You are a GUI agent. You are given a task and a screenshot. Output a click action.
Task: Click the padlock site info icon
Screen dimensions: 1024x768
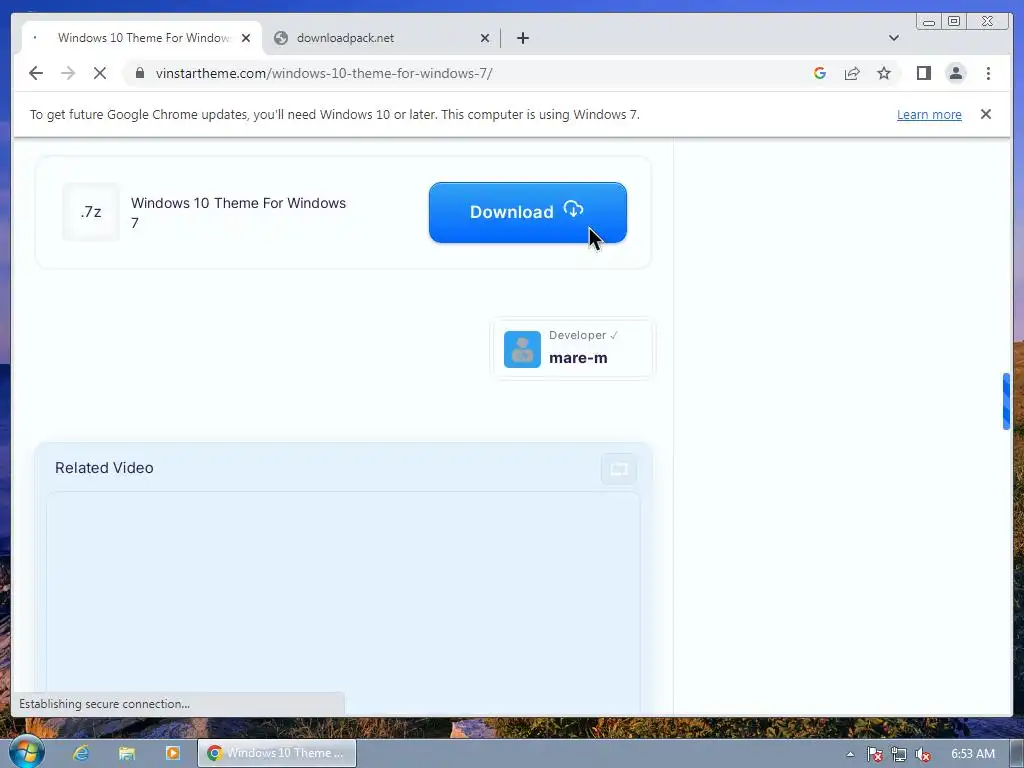tap(139, 73)
